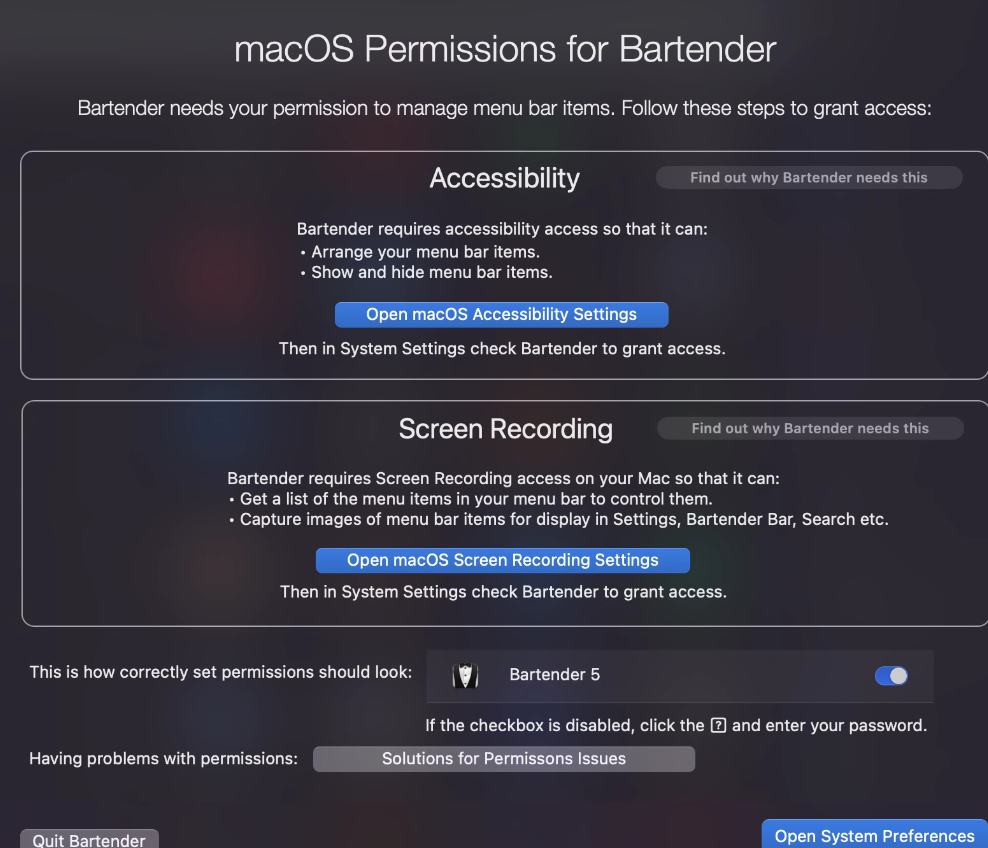Click 'If the checkbox is disabled' instruction text
Viewport: 988px width, 848px height.
click(676, 725)
